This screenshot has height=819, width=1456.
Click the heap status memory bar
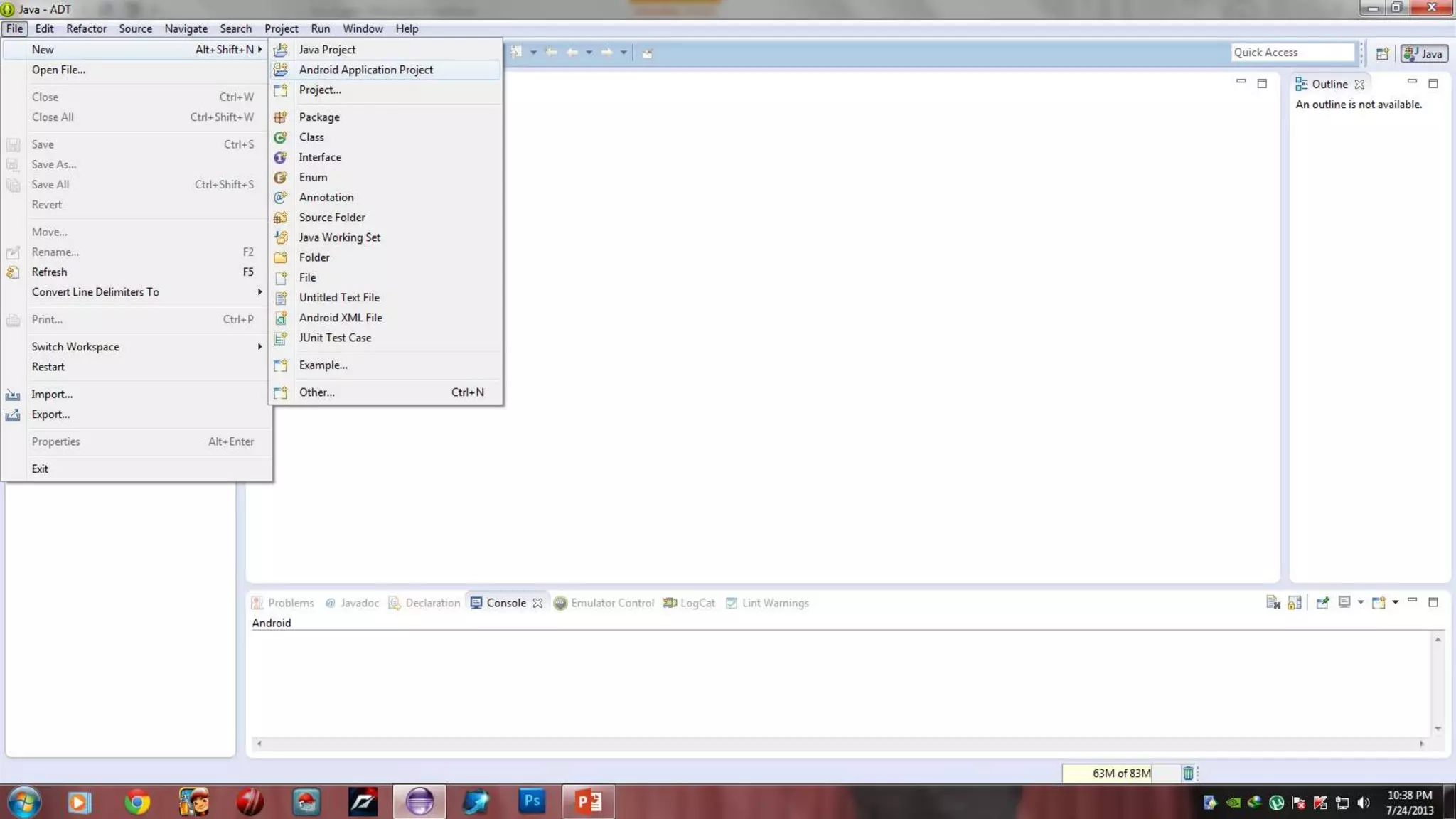point(1120,773)
